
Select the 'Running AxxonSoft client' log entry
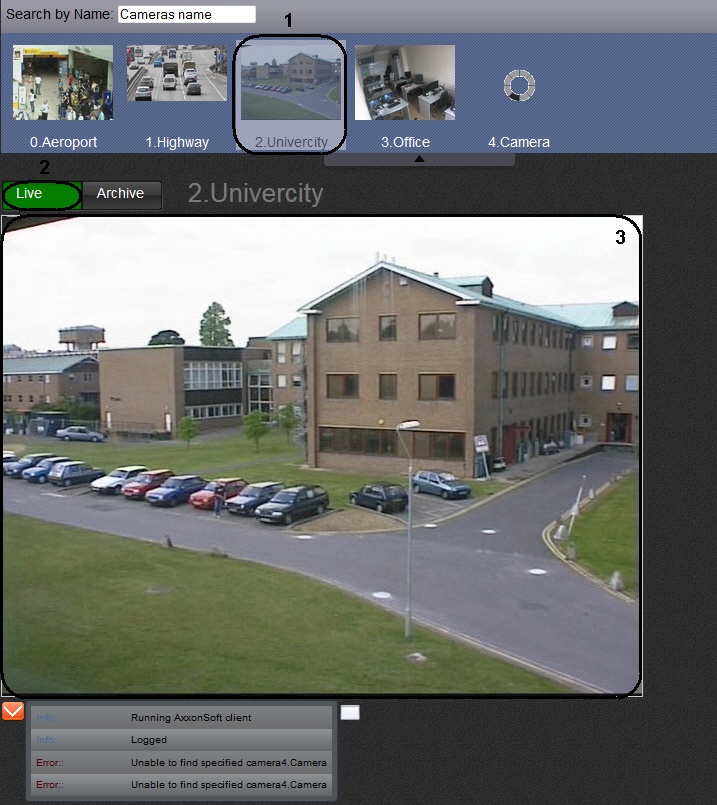pos(190,718)
